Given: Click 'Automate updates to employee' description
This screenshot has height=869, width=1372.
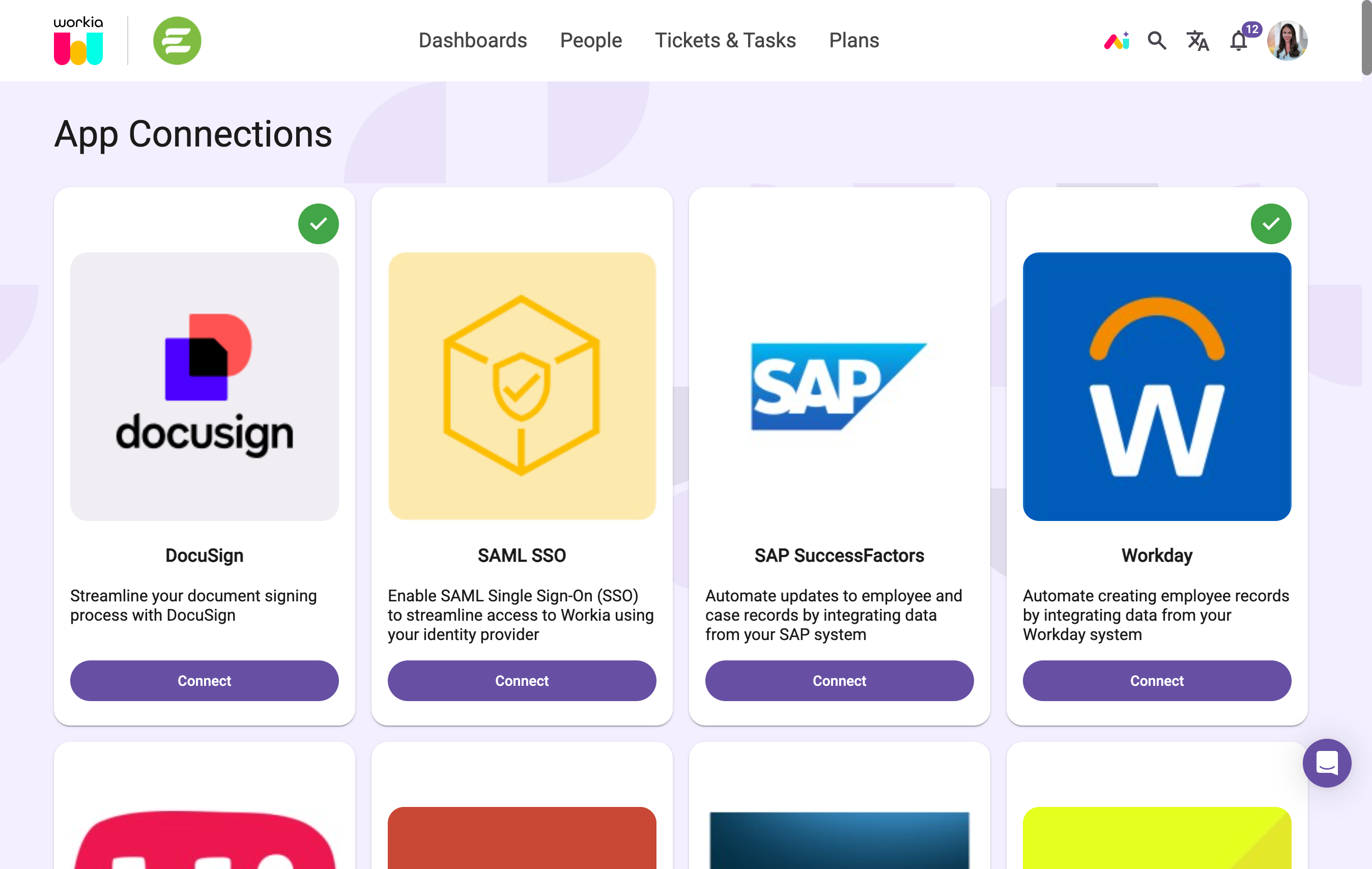Looking at the screenshot, I should [834, 615].
